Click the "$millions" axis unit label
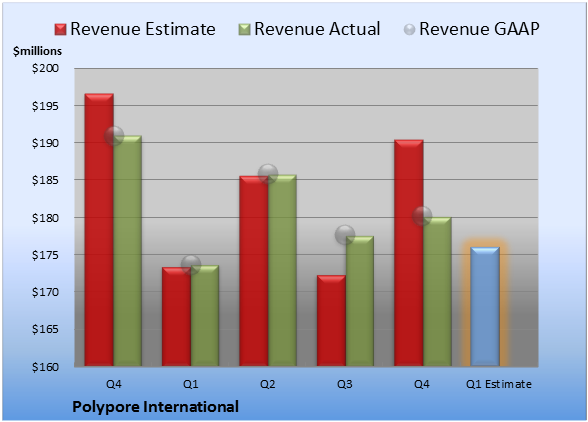Viewport: 588px width, 422px height. pos(37,51)
